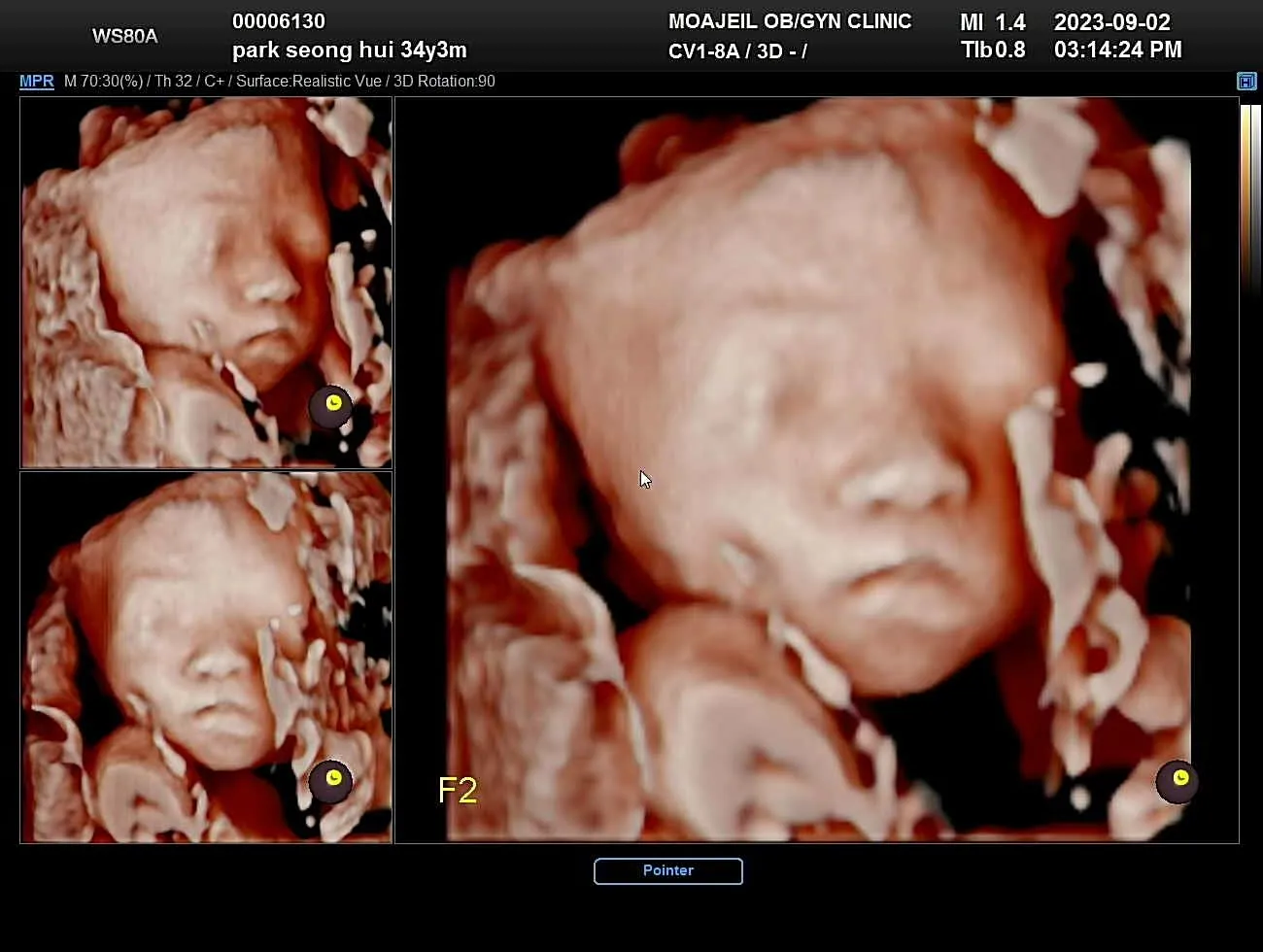Viewport: 1263px width, 952px height.
Task: Click the save icon at top right
Action: pyautogui.click(x=1246, y=82)
